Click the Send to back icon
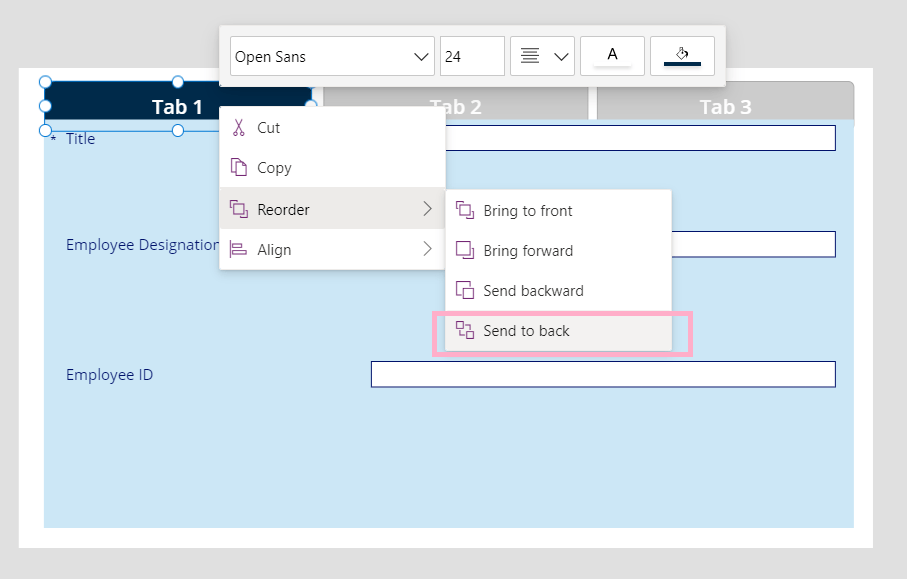 click(x=465, y=330)
